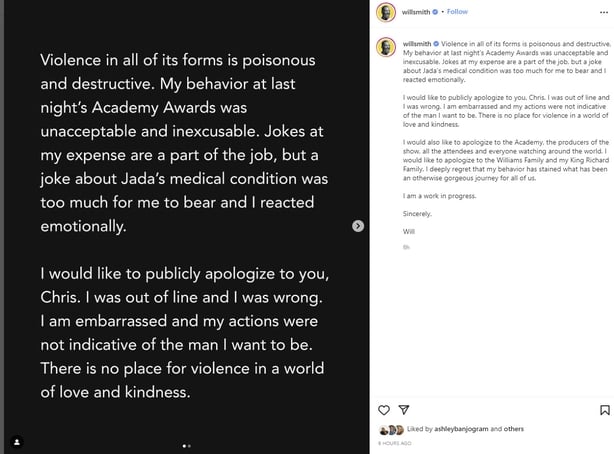The image size is (614, 454).
Task: Click the apology statement image slide
Action: coord(184,226)
